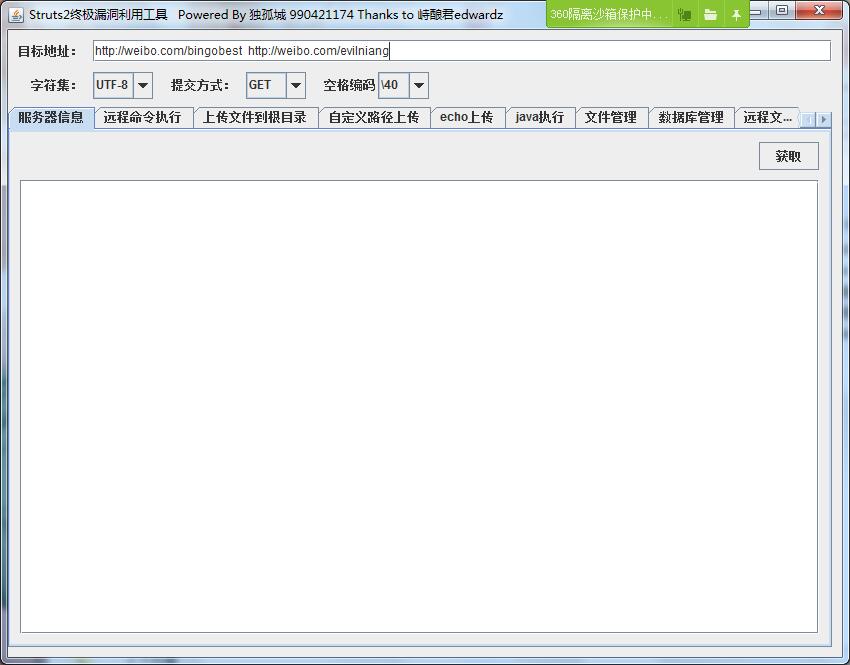Focus the 目标地址 URL input field

461,51
